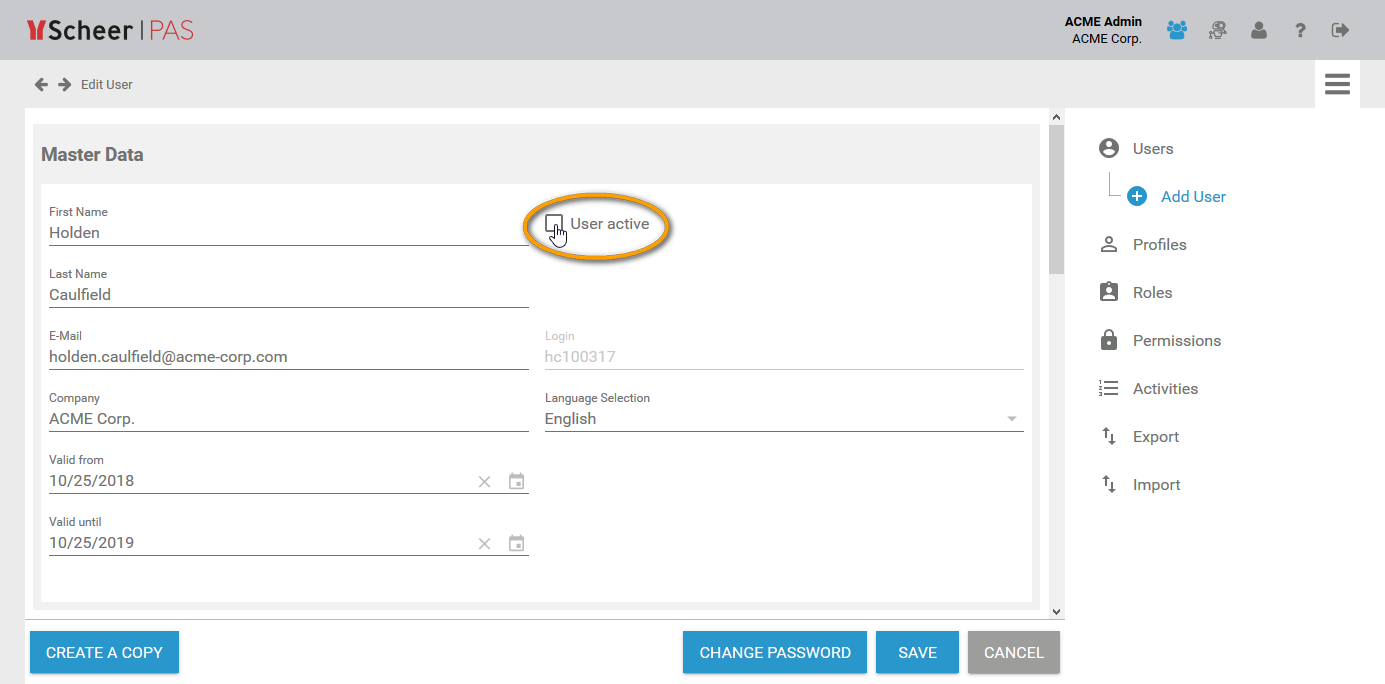Click Create a Copy button
This screenshot has height=684, width=1385.
click(x=104, y=652)
